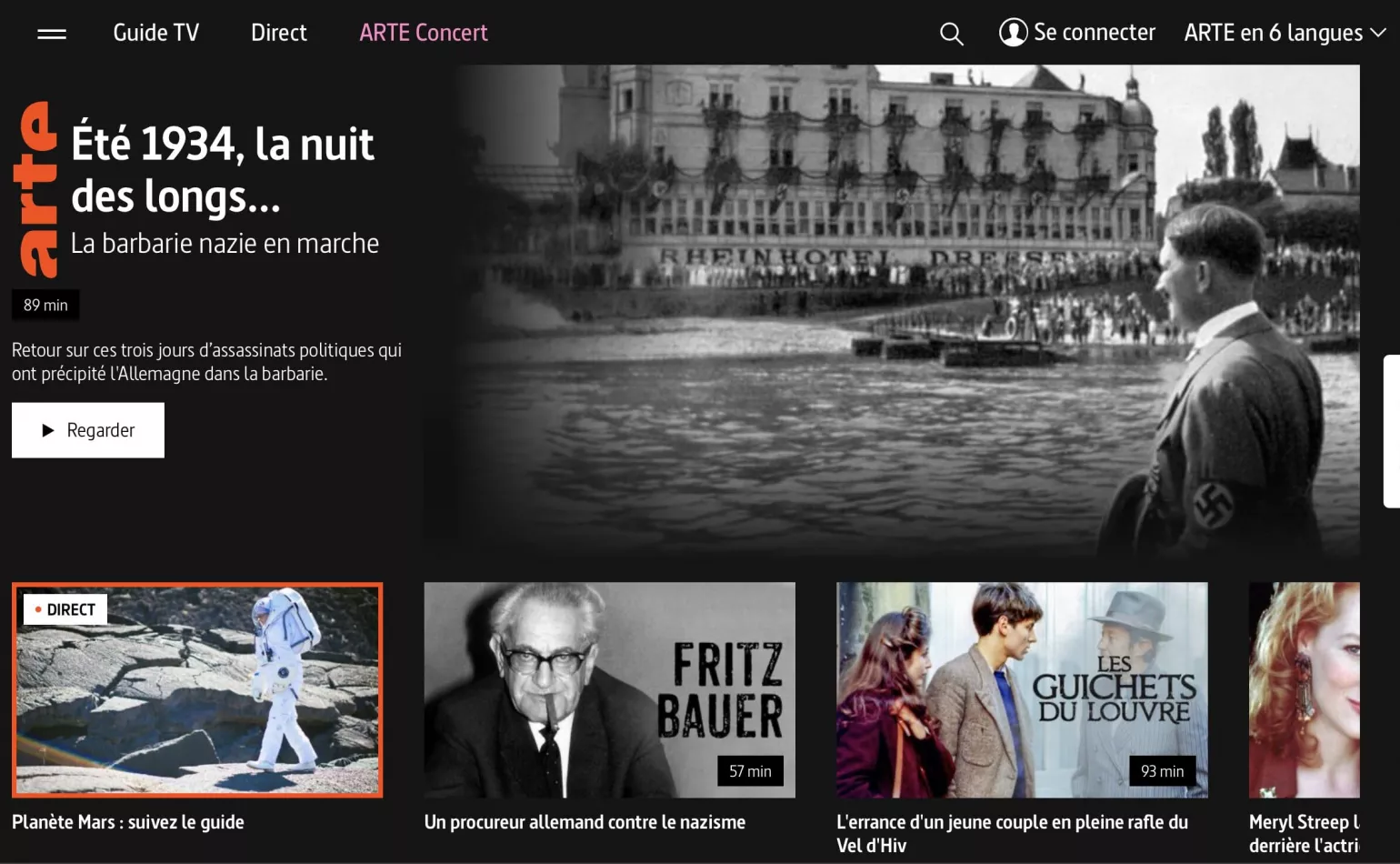The width and height of the screenshot is (1400, 864).
Task: Open the search function
Action: tap(951, 33)
